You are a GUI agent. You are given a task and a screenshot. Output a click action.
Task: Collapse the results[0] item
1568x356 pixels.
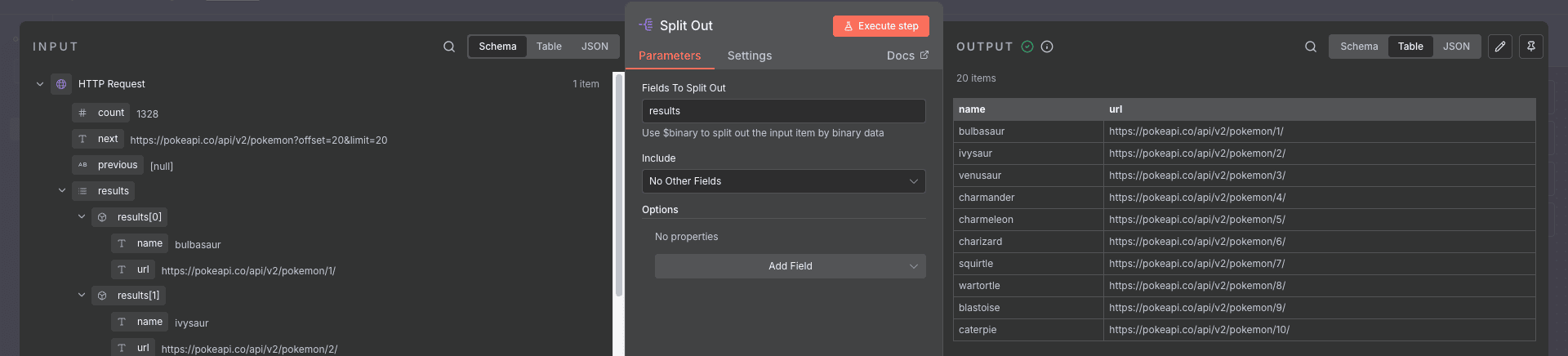82,217
